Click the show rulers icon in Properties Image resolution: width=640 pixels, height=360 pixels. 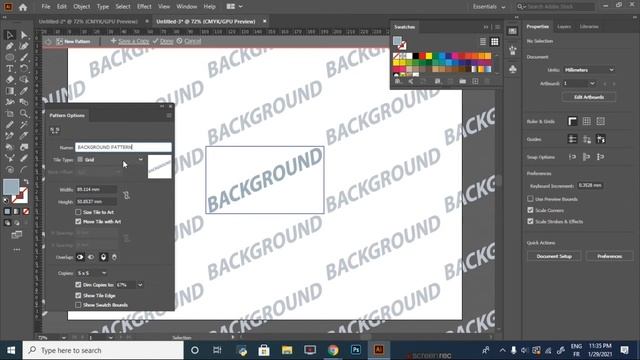572,121
